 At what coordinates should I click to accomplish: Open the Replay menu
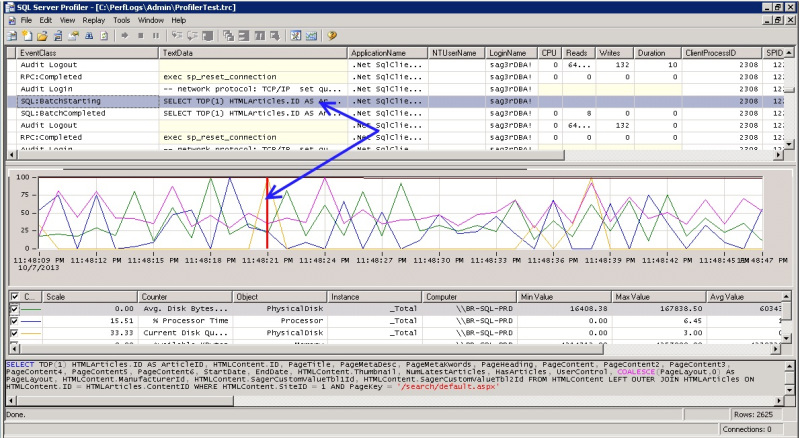(x=93, y=19)
